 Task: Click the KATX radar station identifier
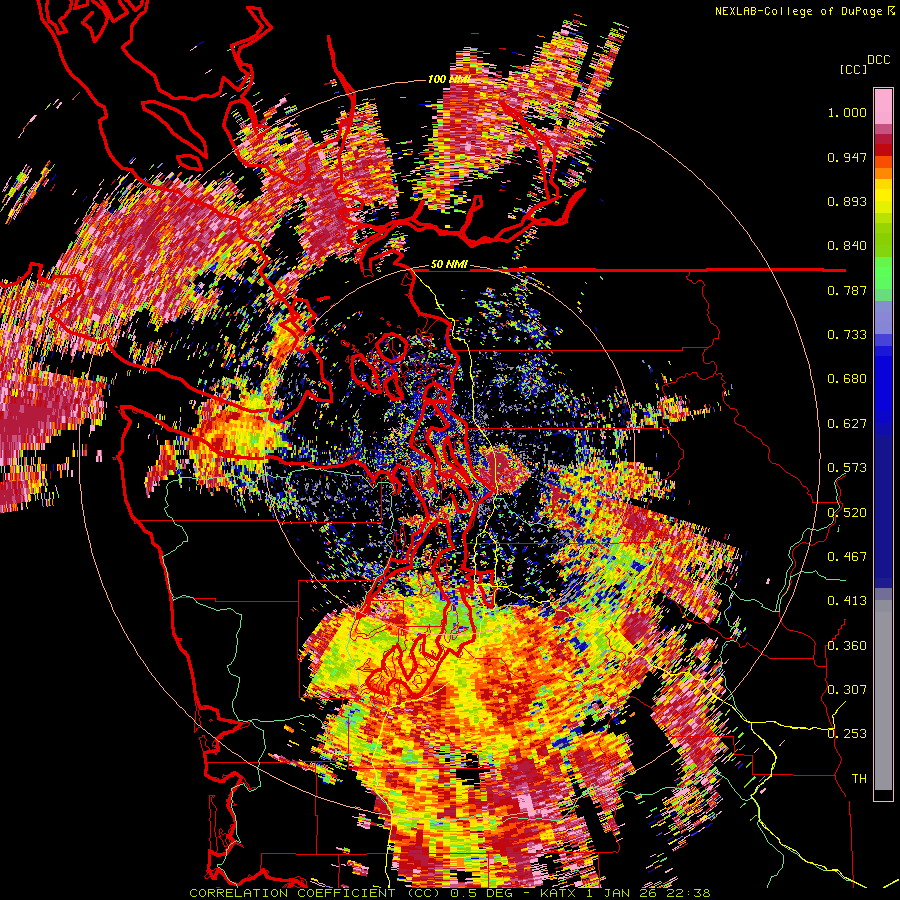tap(560, 893)
